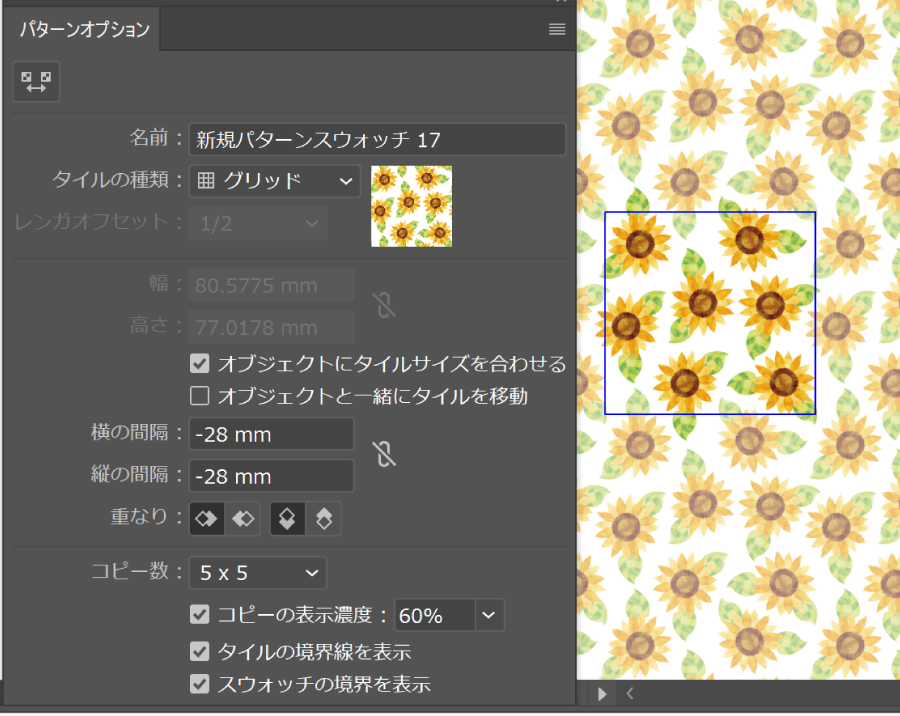Screen dimensions: 900x716
Task: Open the panel flyout menu
Action: (556, 30)
